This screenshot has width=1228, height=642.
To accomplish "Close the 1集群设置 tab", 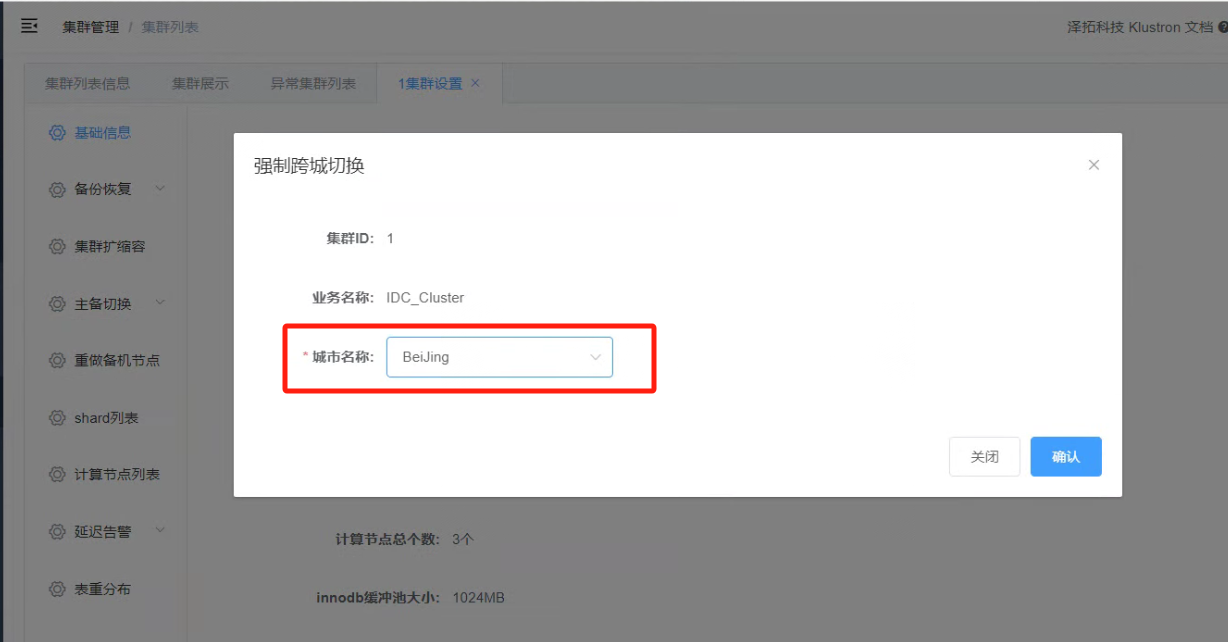I will [x=475, y=83].
